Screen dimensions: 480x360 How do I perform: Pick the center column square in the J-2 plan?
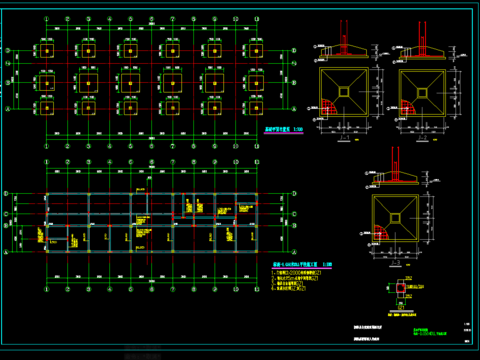(422, 93)
